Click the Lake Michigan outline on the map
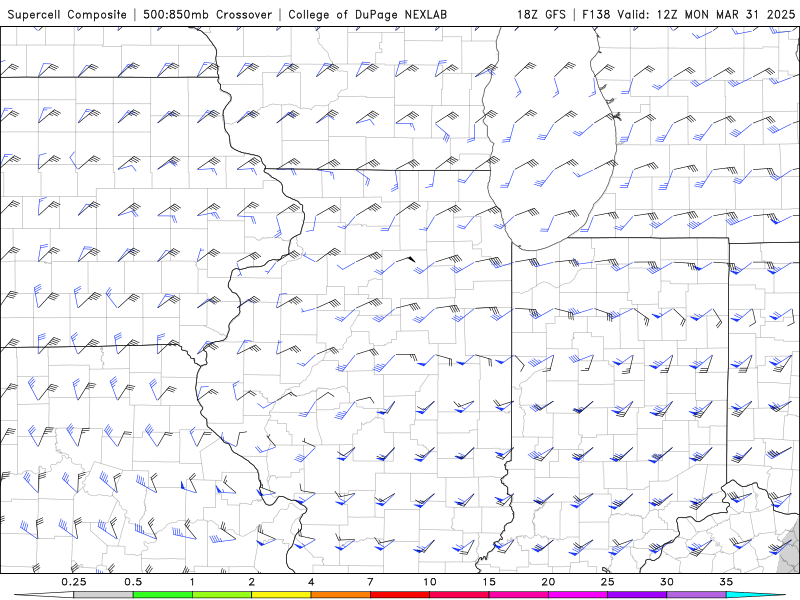 pos(548,138)
